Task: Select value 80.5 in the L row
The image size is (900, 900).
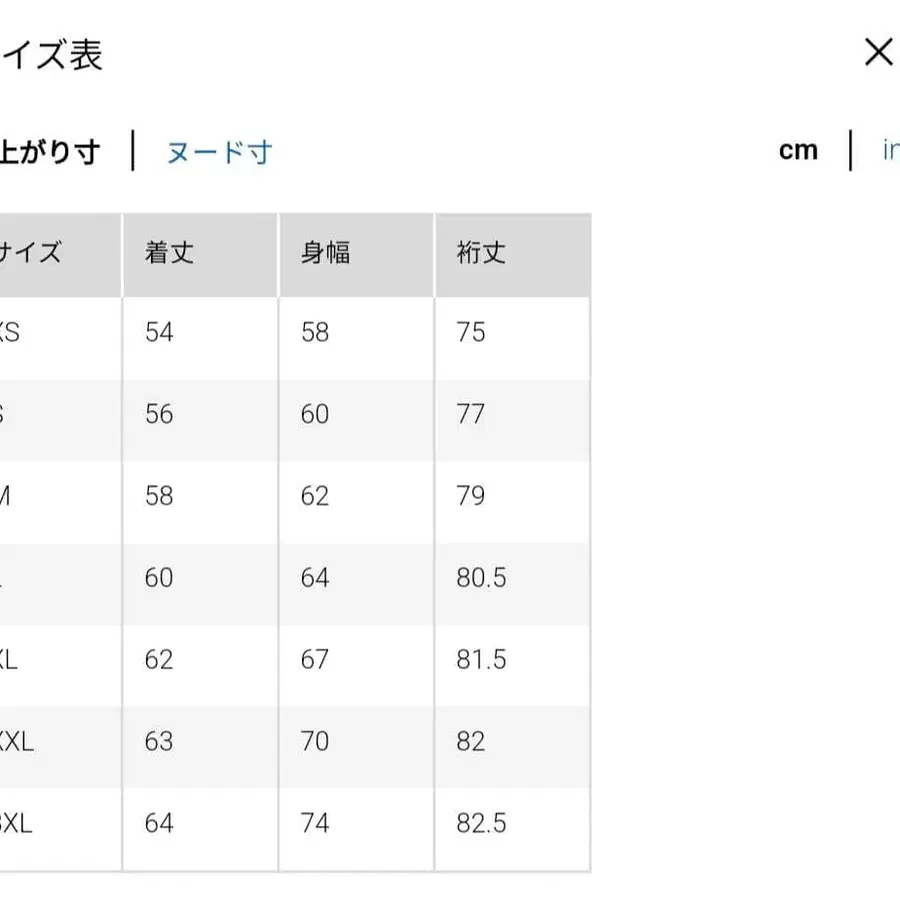Action: coord(482,578)
